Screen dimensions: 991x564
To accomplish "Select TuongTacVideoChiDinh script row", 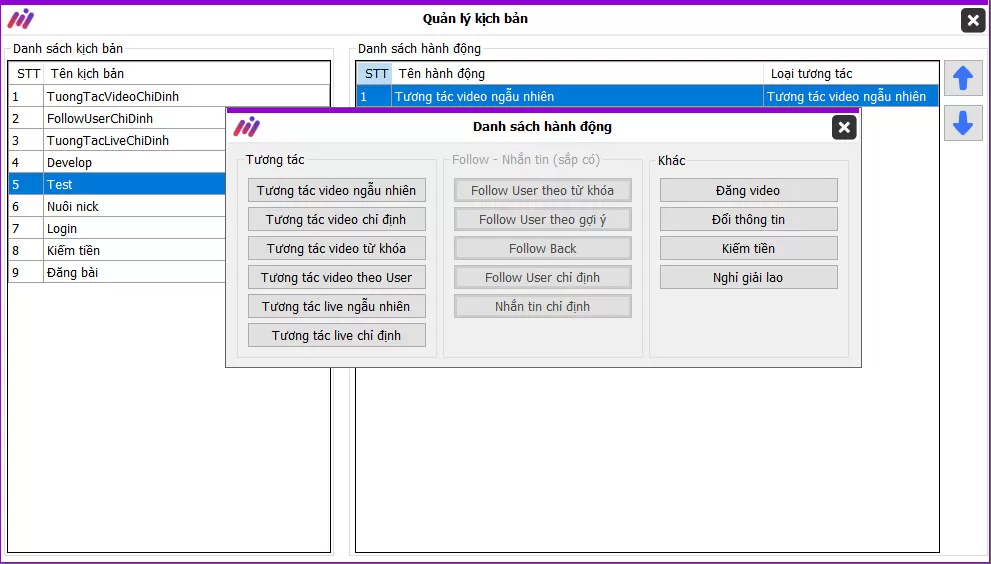I will (x=120, y=97).
